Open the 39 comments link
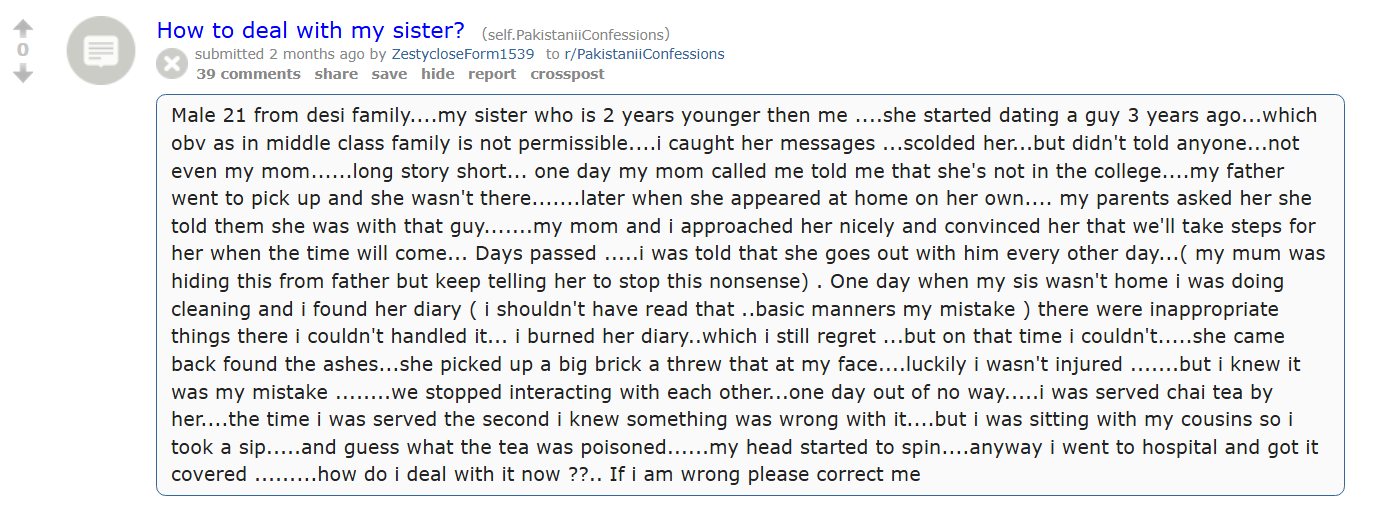1397x511 pixels. [248, 74]
